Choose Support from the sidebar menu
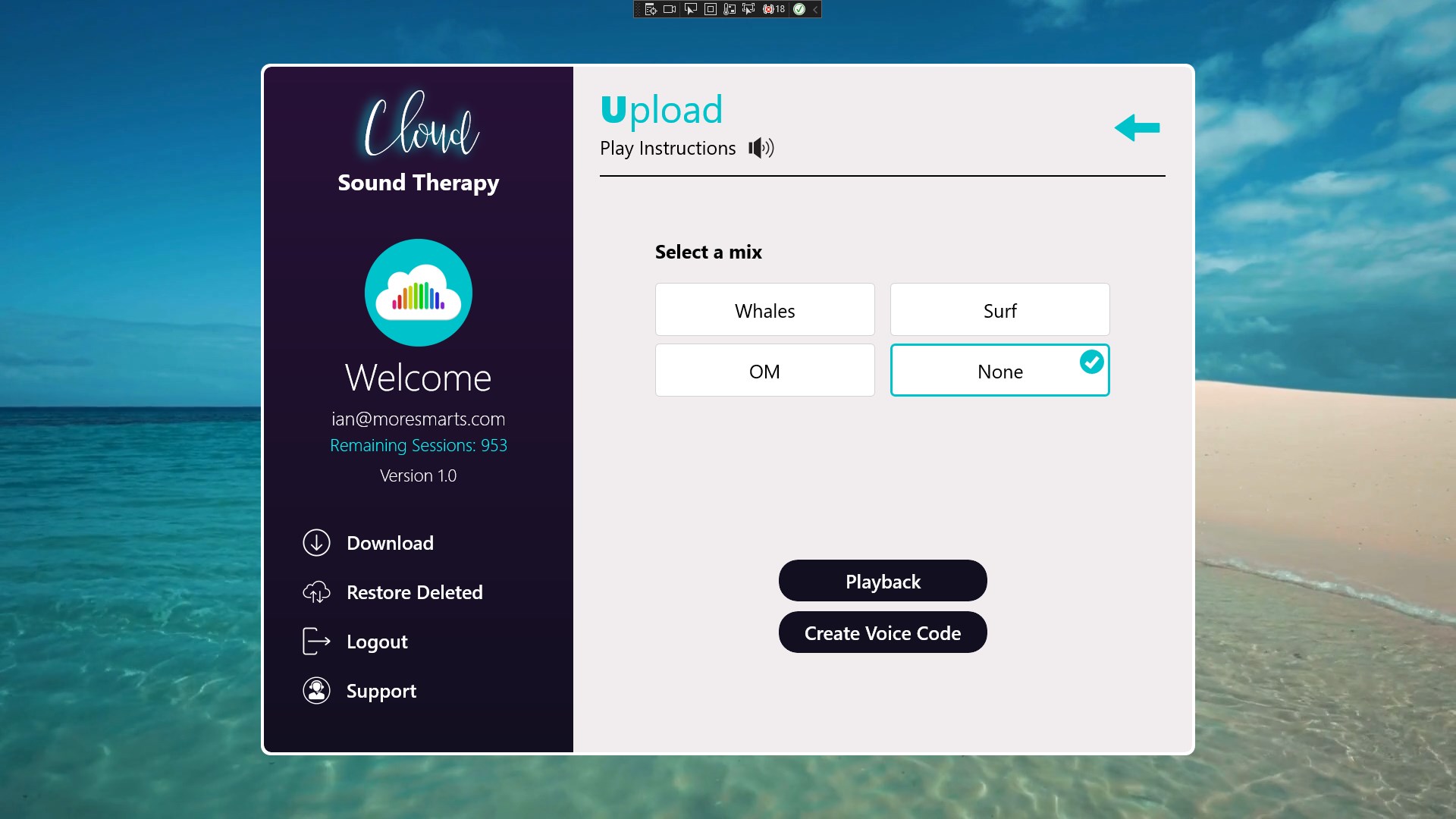The width and height of the screenshot is (1456, 819). [x=381, y=691]
